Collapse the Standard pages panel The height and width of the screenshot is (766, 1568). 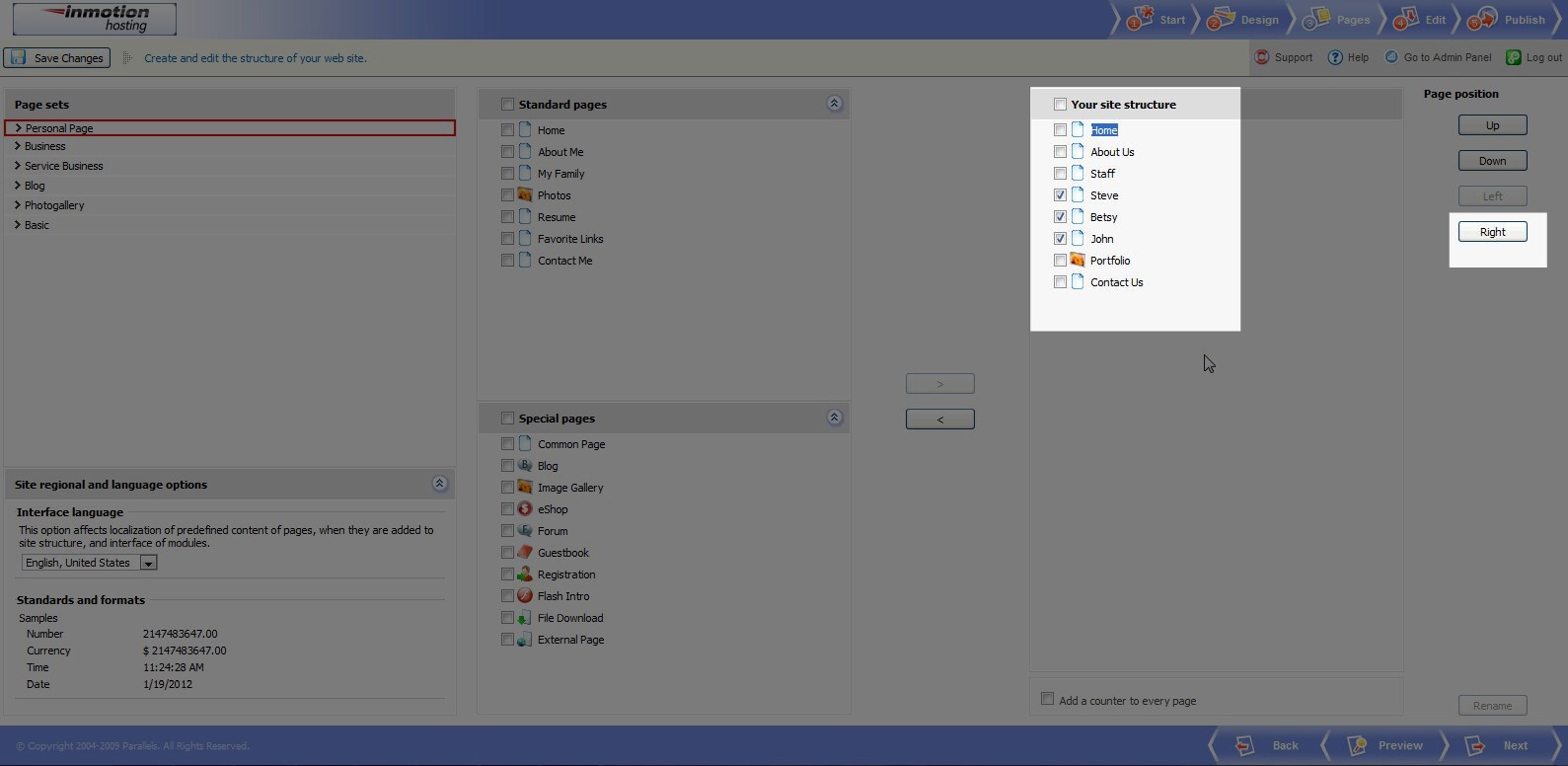834,104
